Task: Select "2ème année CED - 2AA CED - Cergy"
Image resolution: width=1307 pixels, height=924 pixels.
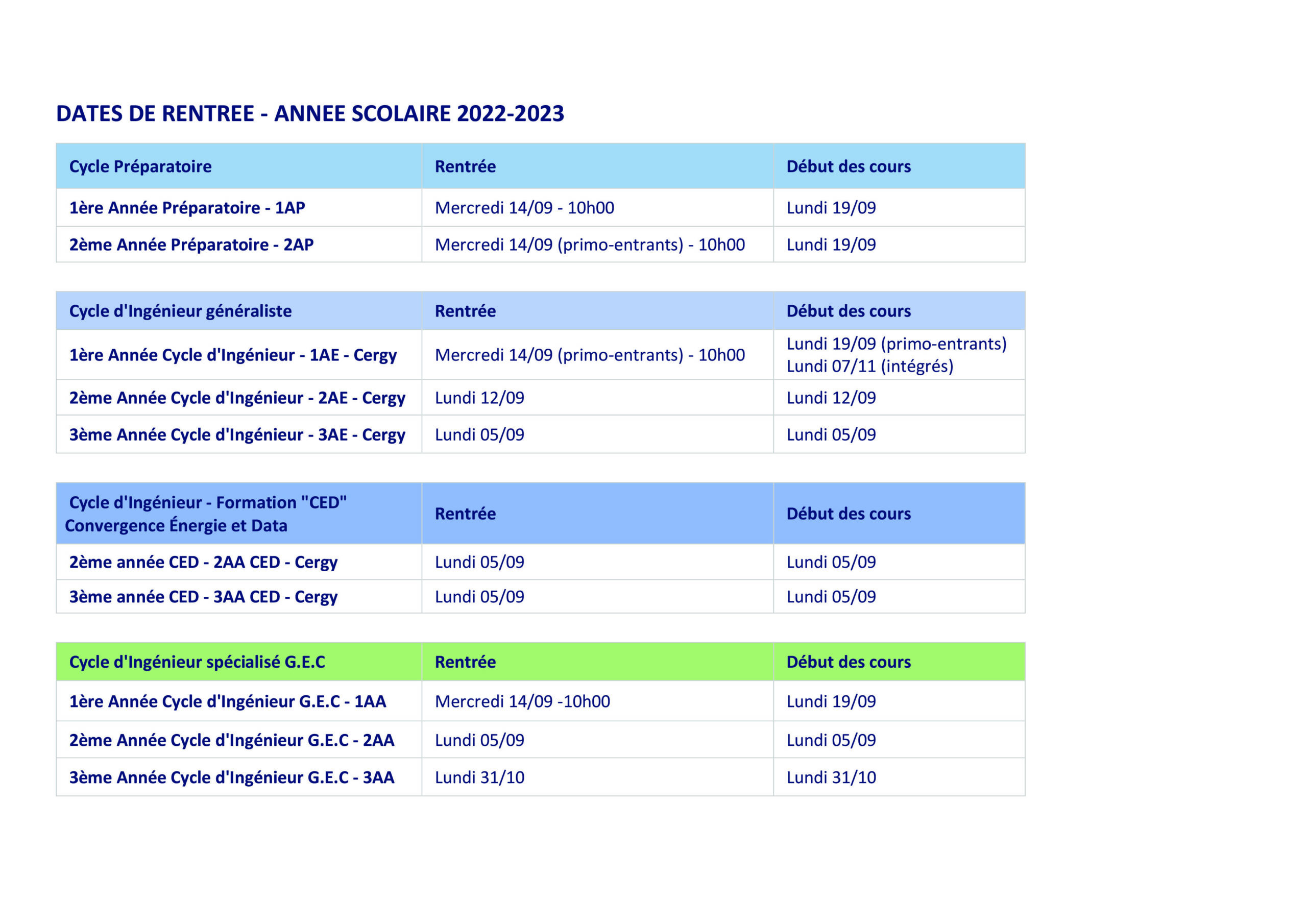Action: (x=203, y=563)
